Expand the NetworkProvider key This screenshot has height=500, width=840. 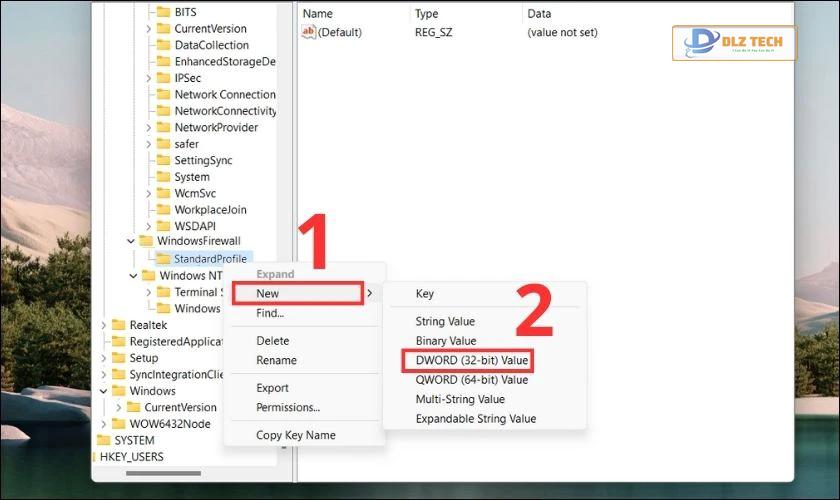148,128
